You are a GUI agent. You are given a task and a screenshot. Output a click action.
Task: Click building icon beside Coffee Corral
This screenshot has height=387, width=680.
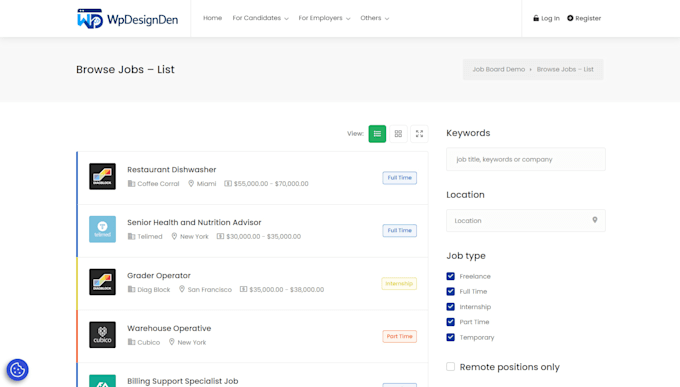[131, 184]
